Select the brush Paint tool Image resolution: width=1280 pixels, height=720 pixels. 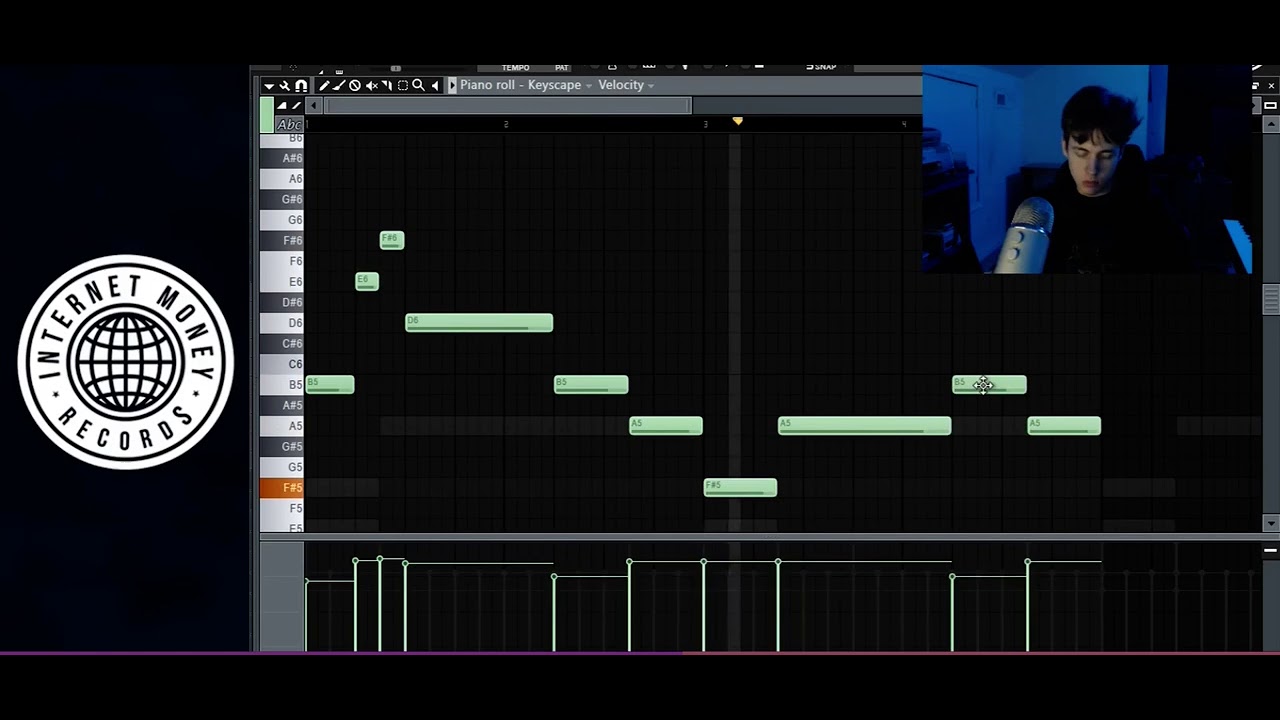(x=339, y=86)
